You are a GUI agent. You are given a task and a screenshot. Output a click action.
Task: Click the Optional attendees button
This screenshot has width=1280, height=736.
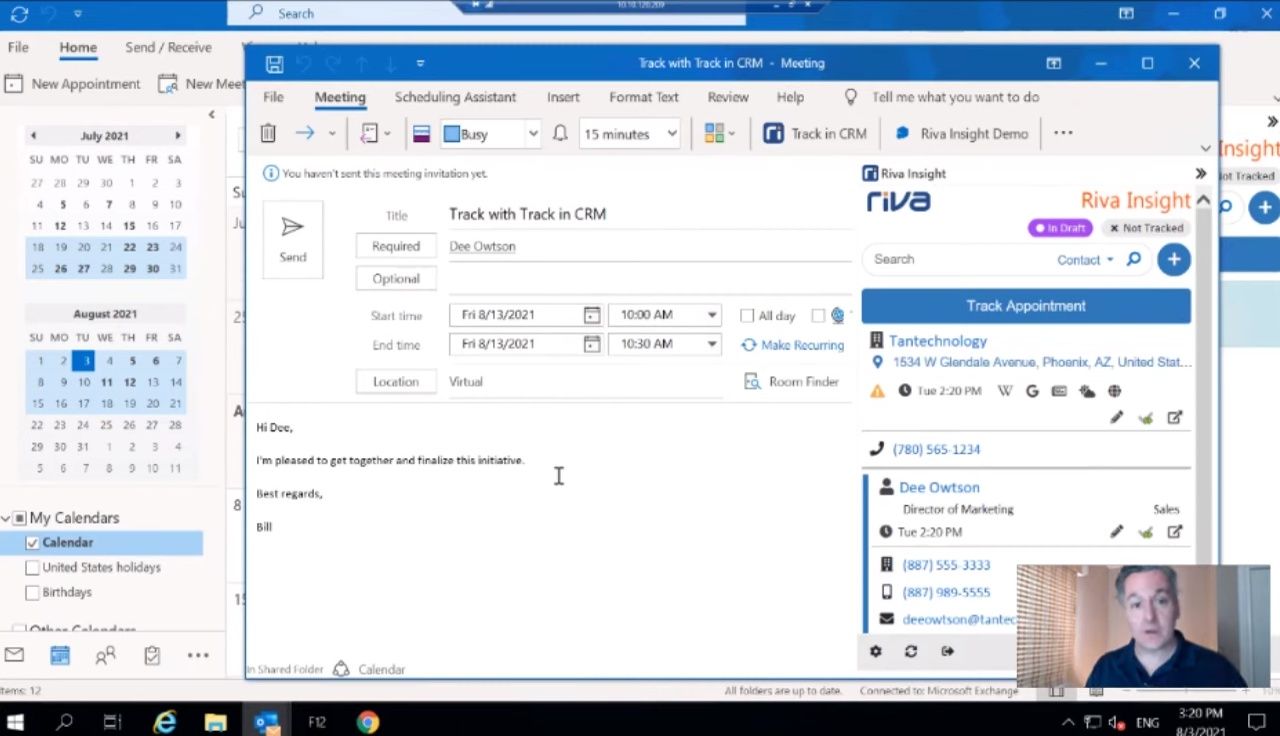point(396,279)
